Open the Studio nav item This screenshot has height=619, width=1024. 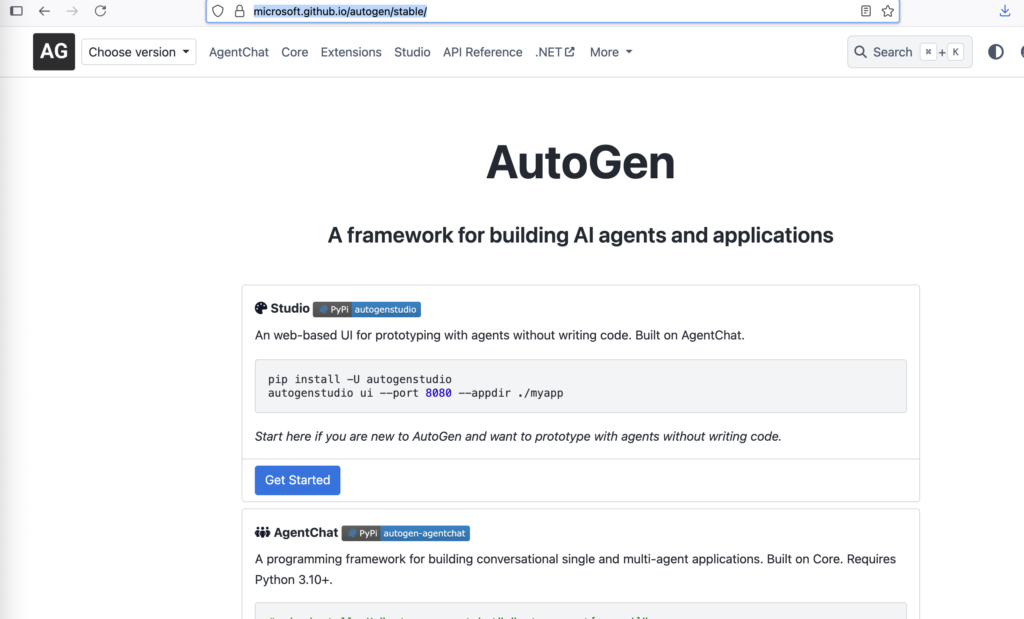click(412, 52)
